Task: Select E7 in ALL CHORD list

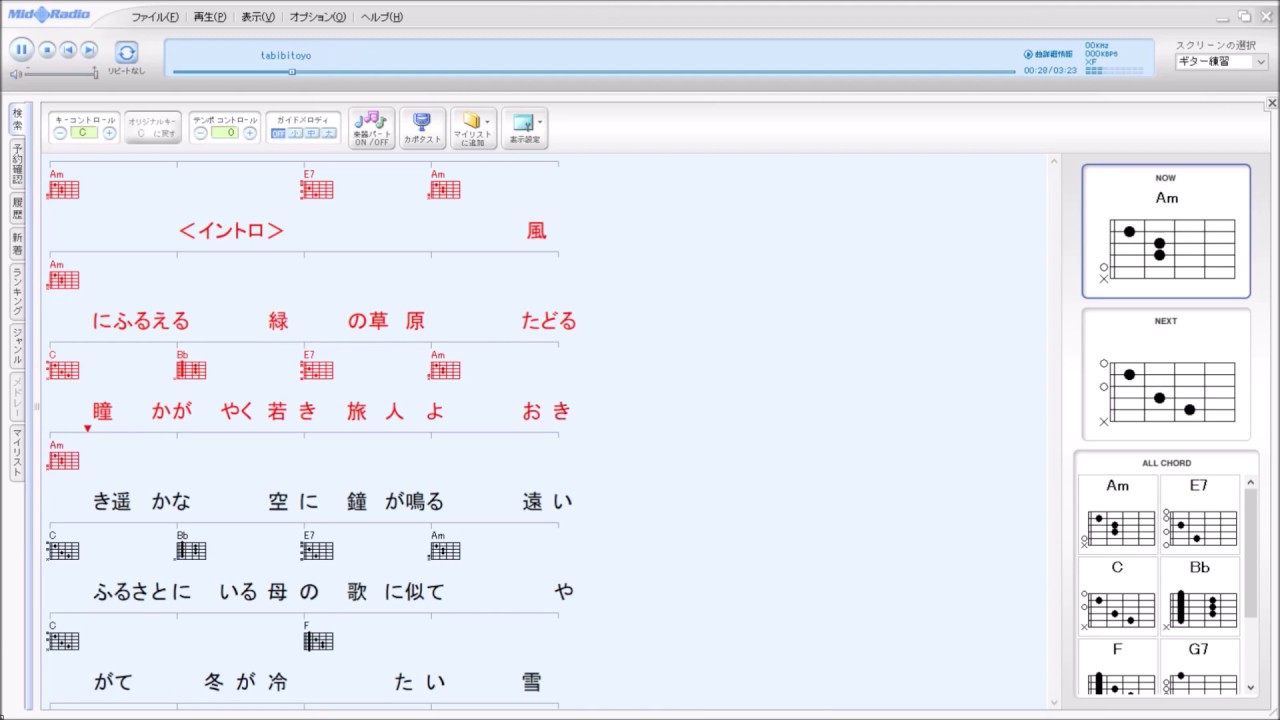Action: pyautogui.click(x=1199, y=514)
